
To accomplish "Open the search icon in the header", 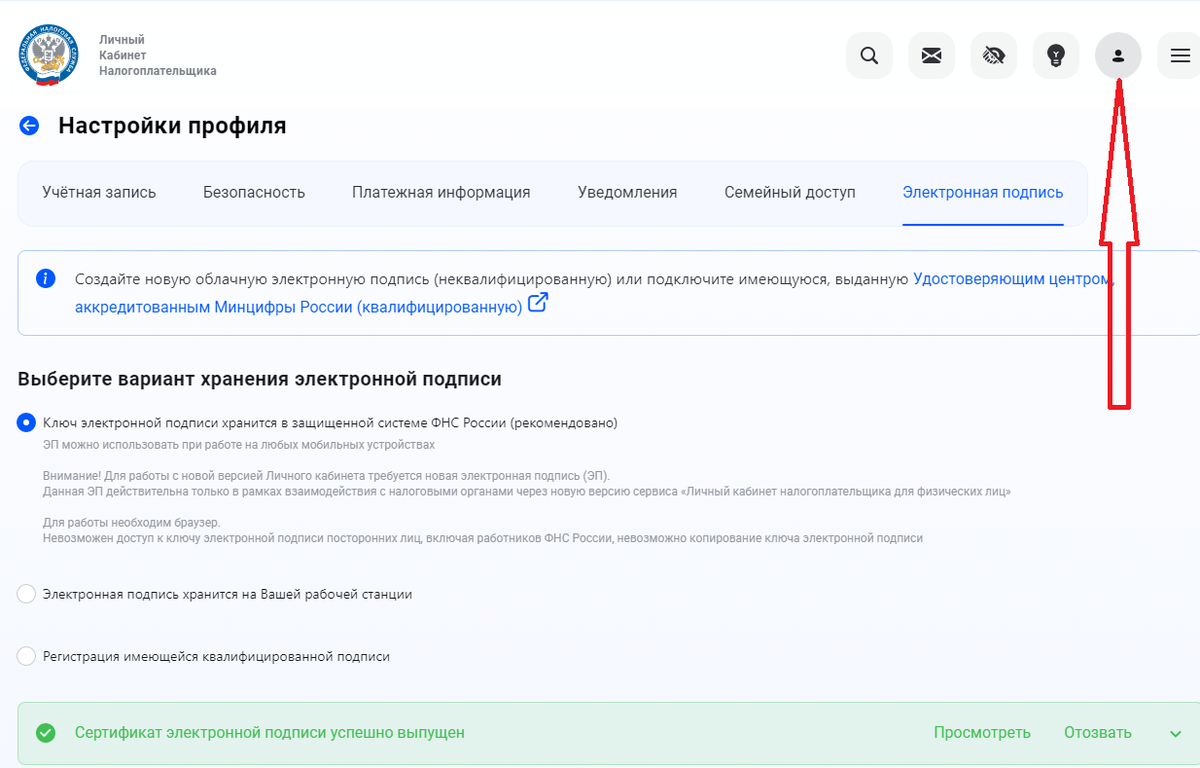I will click(869, 55).
